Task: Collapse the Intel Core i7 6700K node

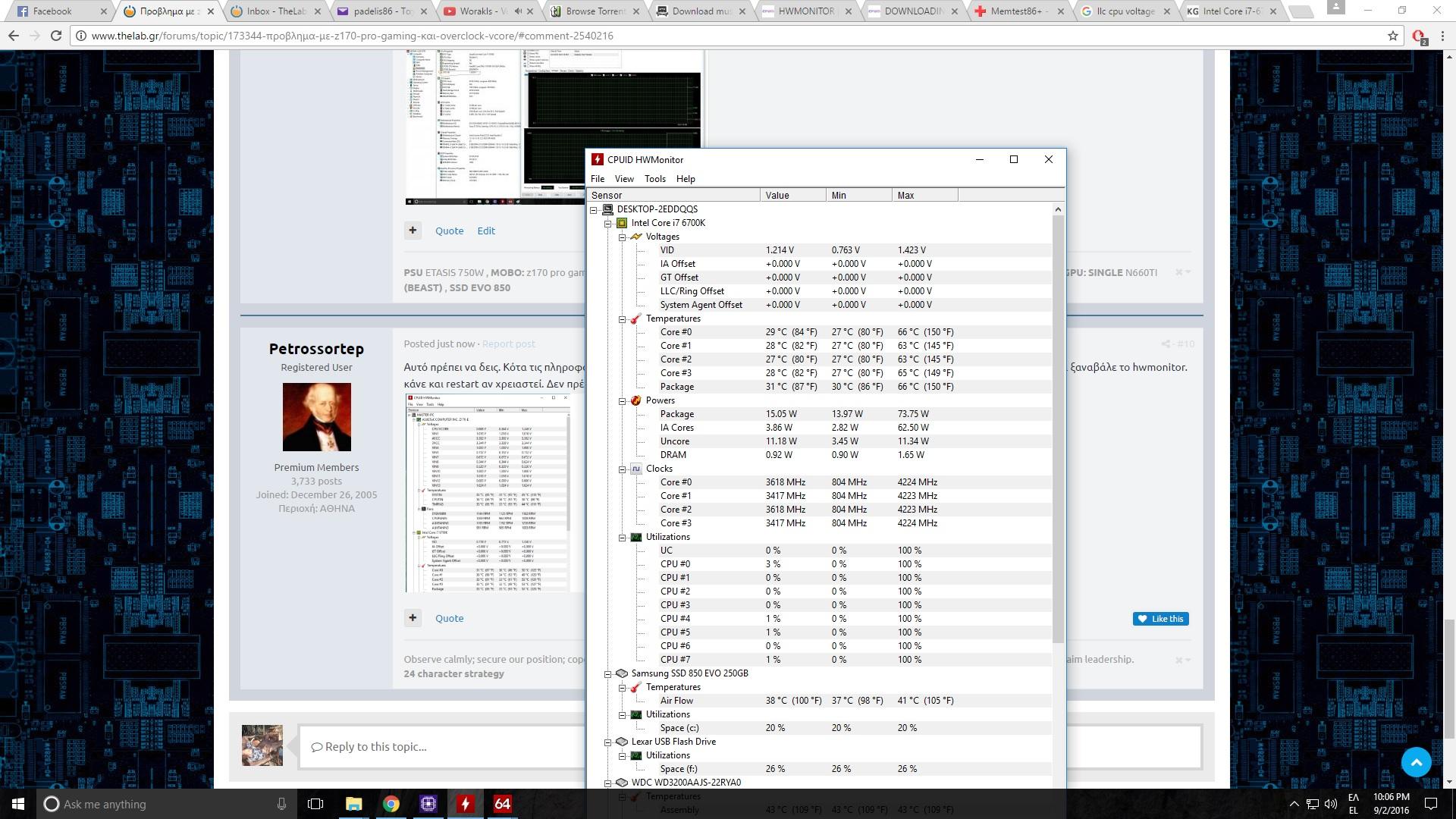Action: coord(608,224)
